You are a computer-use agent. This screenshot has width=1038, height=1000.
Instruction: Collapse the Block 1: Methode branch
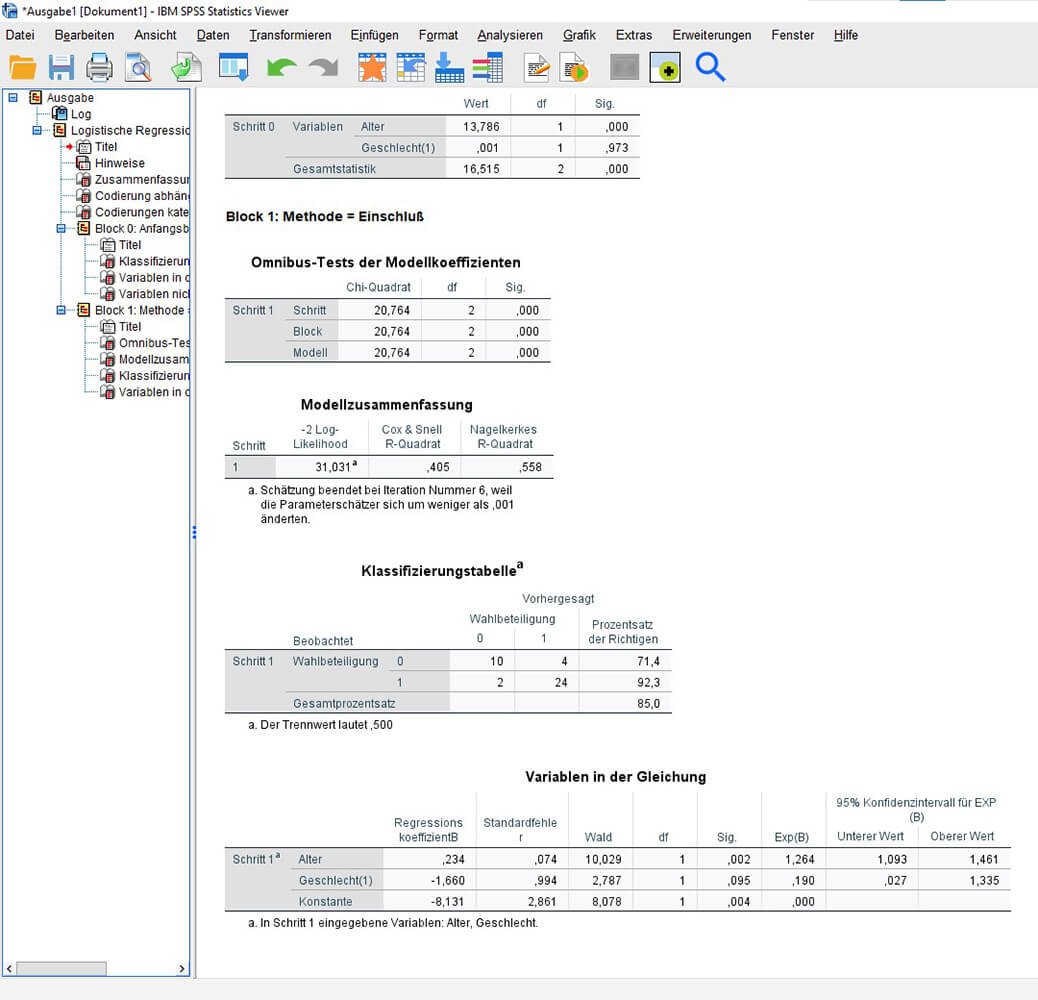61,310
